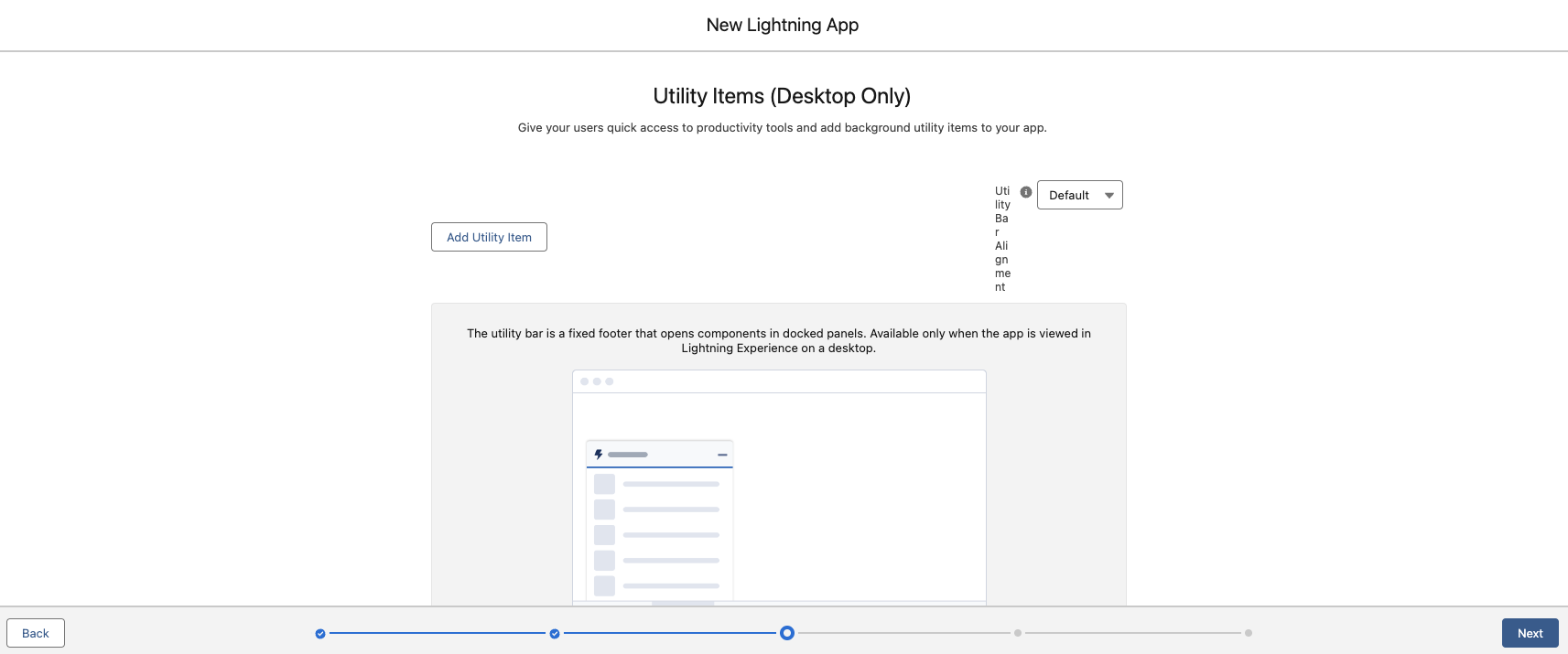Click the lightning bolt icon in the preview panel

point(599,455)
